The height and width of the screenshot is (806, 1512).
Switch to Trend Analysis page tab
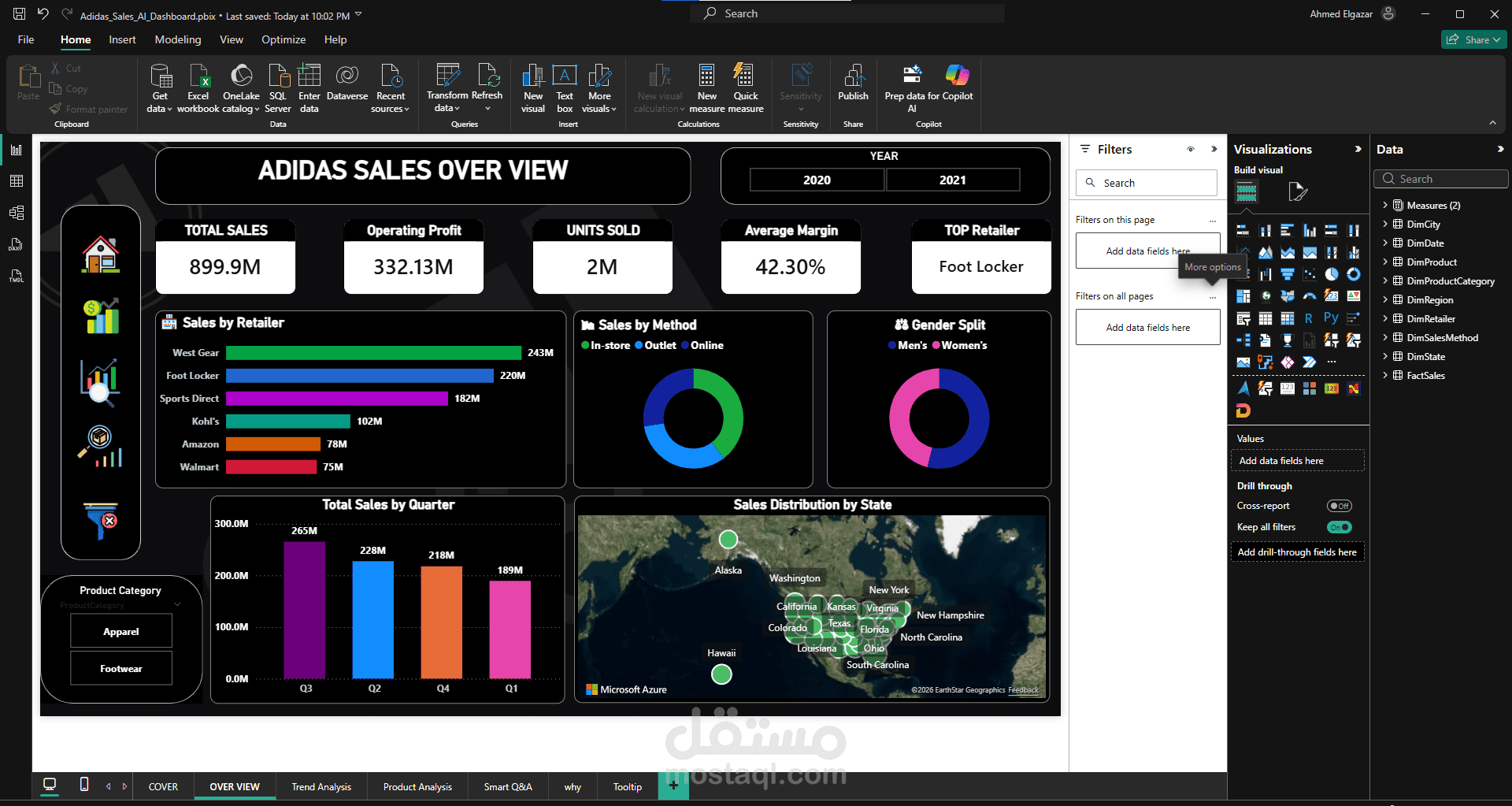[321, 786]
